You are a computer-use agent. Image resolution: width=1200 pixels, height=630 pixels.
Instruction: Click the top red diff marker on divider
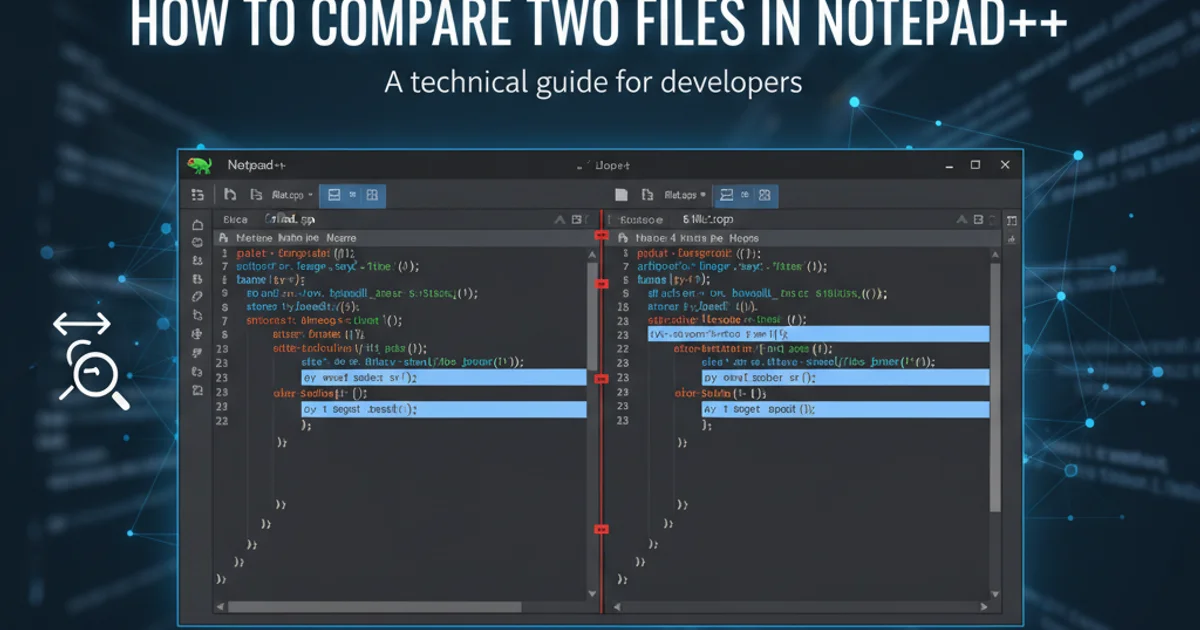pos(602,235)
